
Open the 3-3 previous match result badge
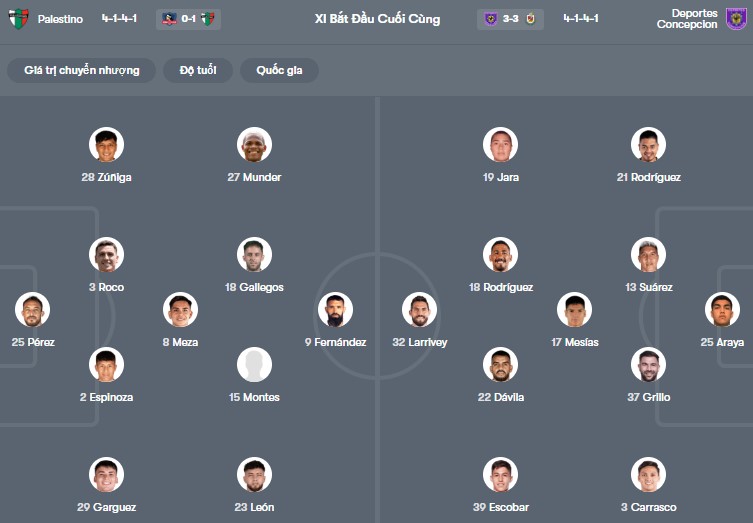tap(510, 19)
